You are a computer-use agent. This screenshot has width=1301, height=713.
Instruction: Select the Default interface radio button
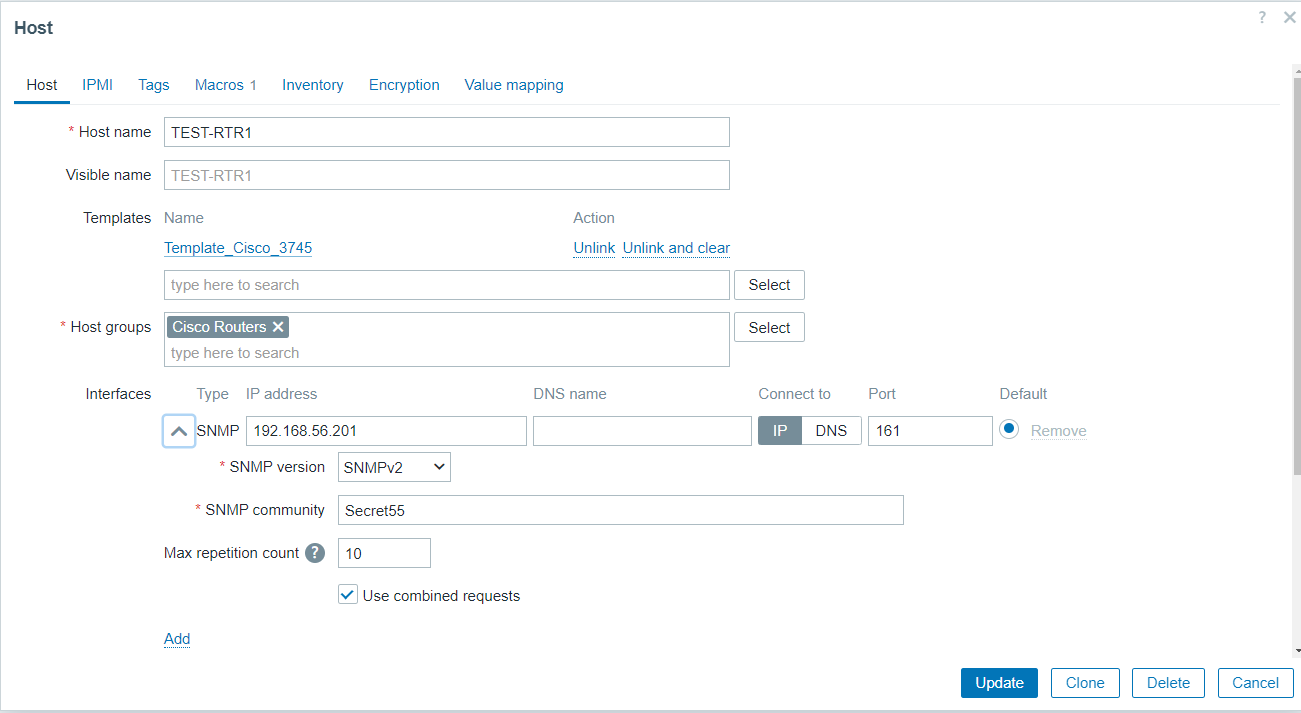click(1009, 430)
